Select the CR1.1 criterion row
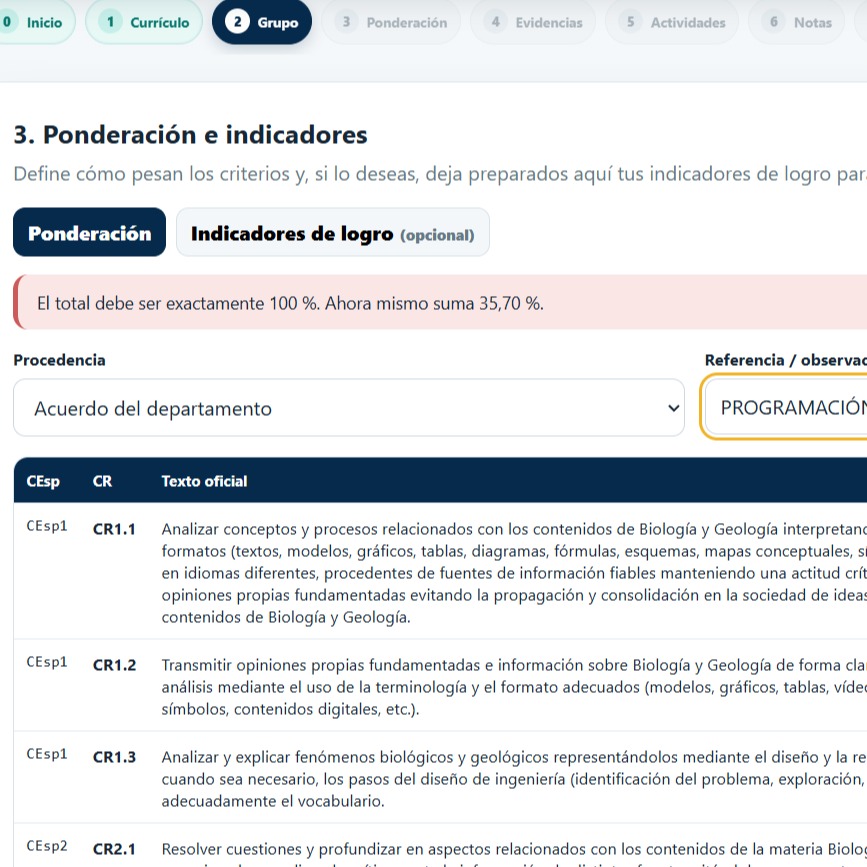867x867 pixels. (x=440, y=571)
